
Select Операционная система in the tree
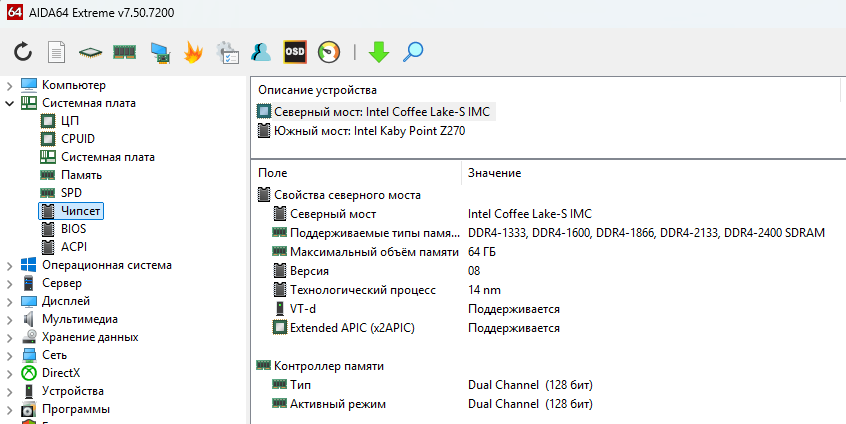(x=107, y=265)
